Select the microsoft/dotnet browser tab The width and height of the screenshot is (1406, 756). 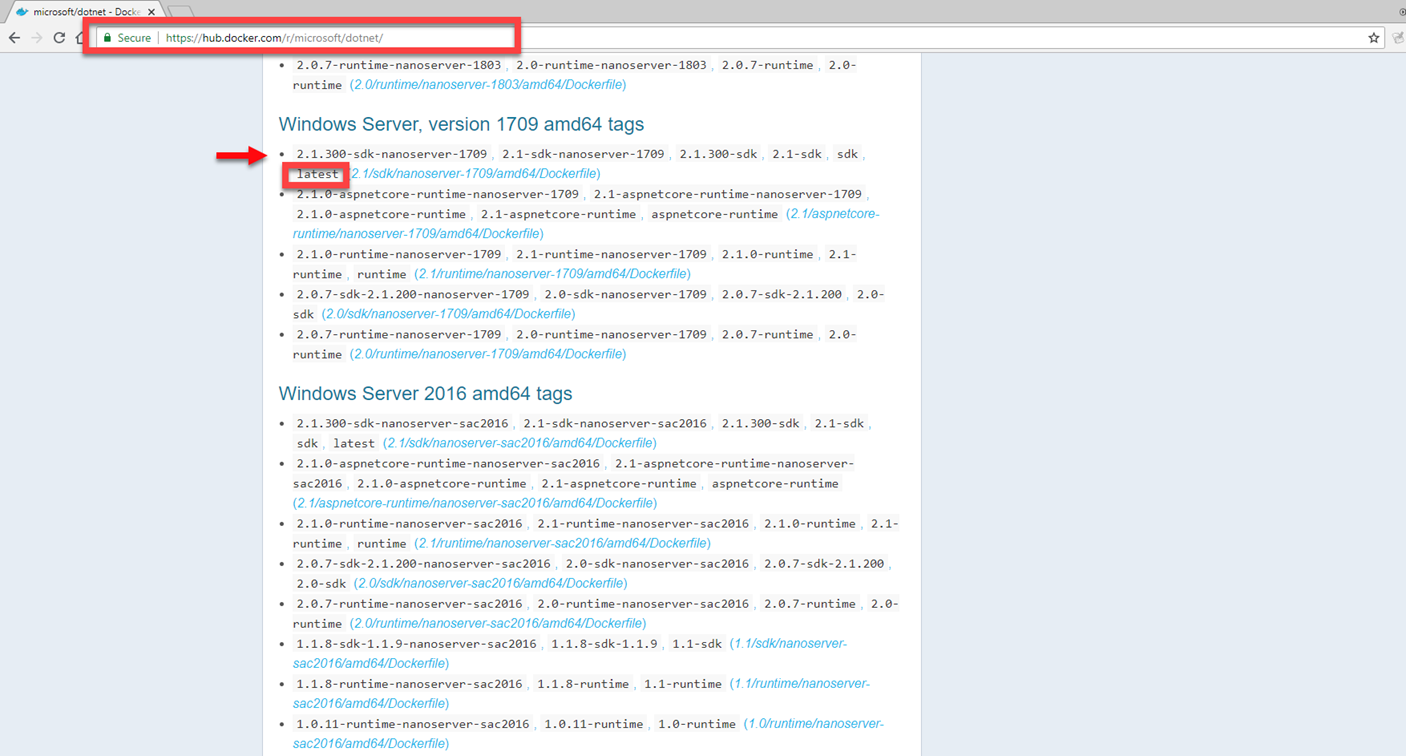pyautogui.click(x=85, y=12)
